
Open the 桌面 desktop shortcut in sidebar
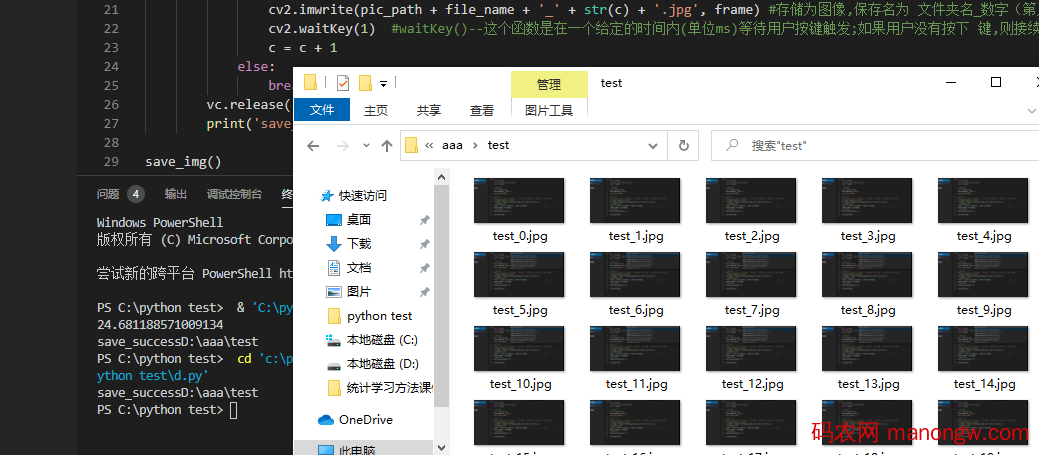tap(358, 220)
